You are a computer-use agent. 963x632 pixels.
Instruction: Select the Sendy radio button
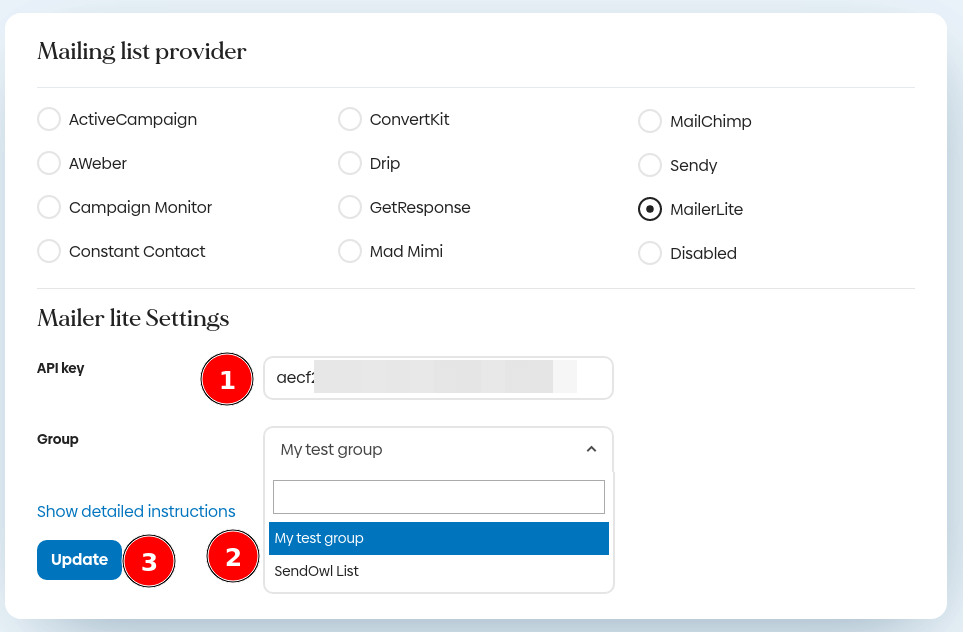click(x=650, y=165)
